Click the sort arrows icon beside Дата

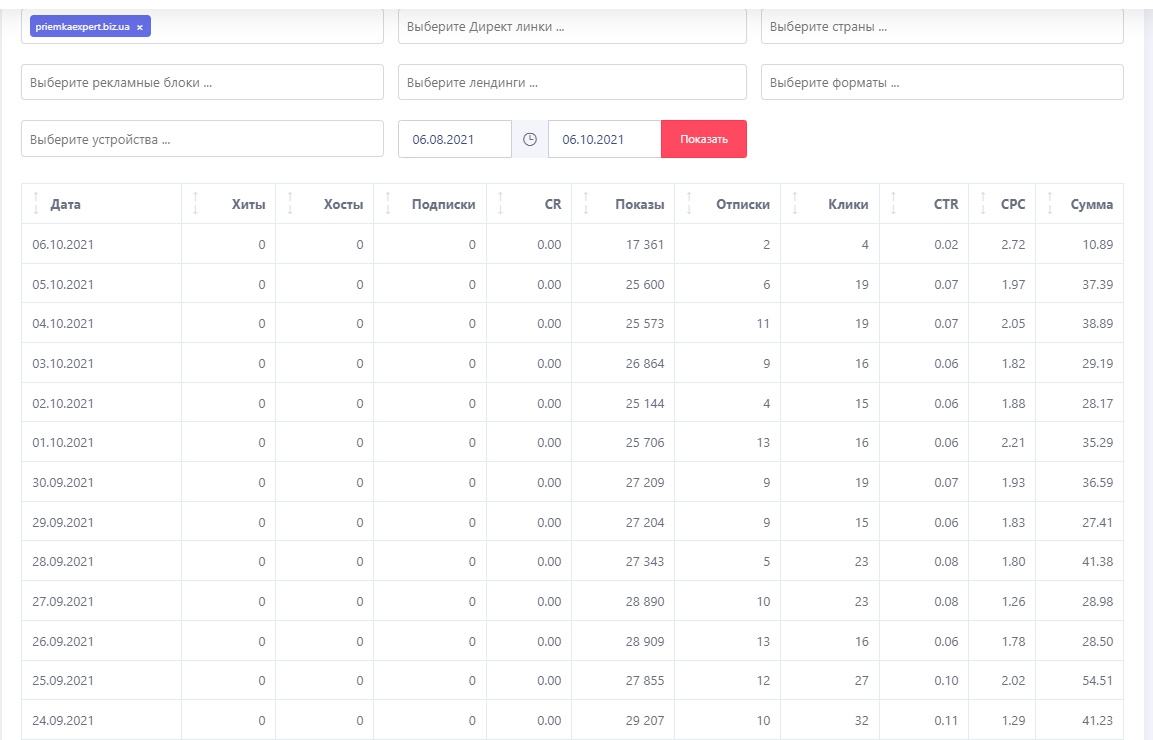tap(36, 204)
